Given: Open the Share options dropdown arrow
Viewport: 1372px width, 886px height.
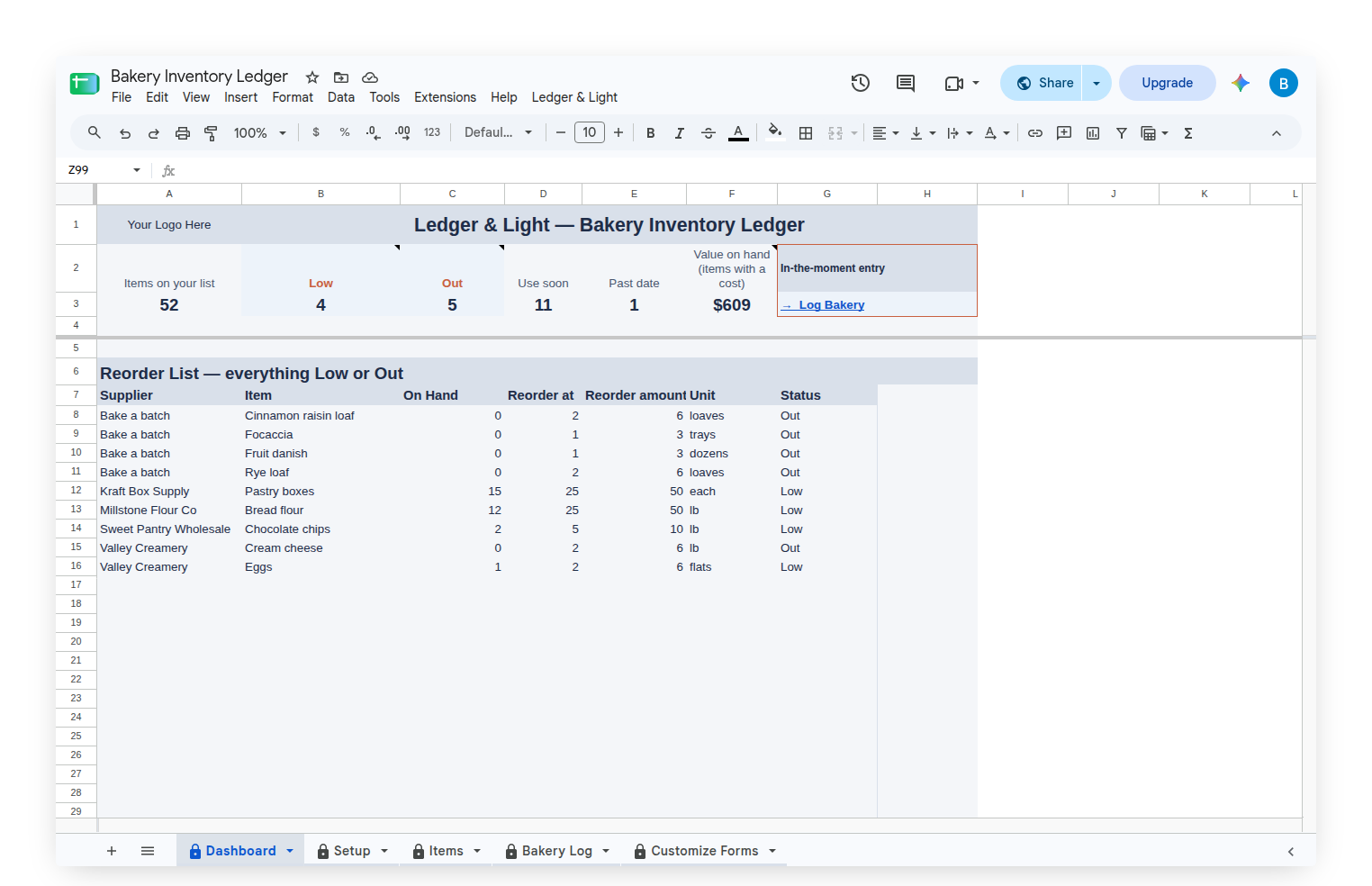Looking at the screenshot, I should point(1097,83).
